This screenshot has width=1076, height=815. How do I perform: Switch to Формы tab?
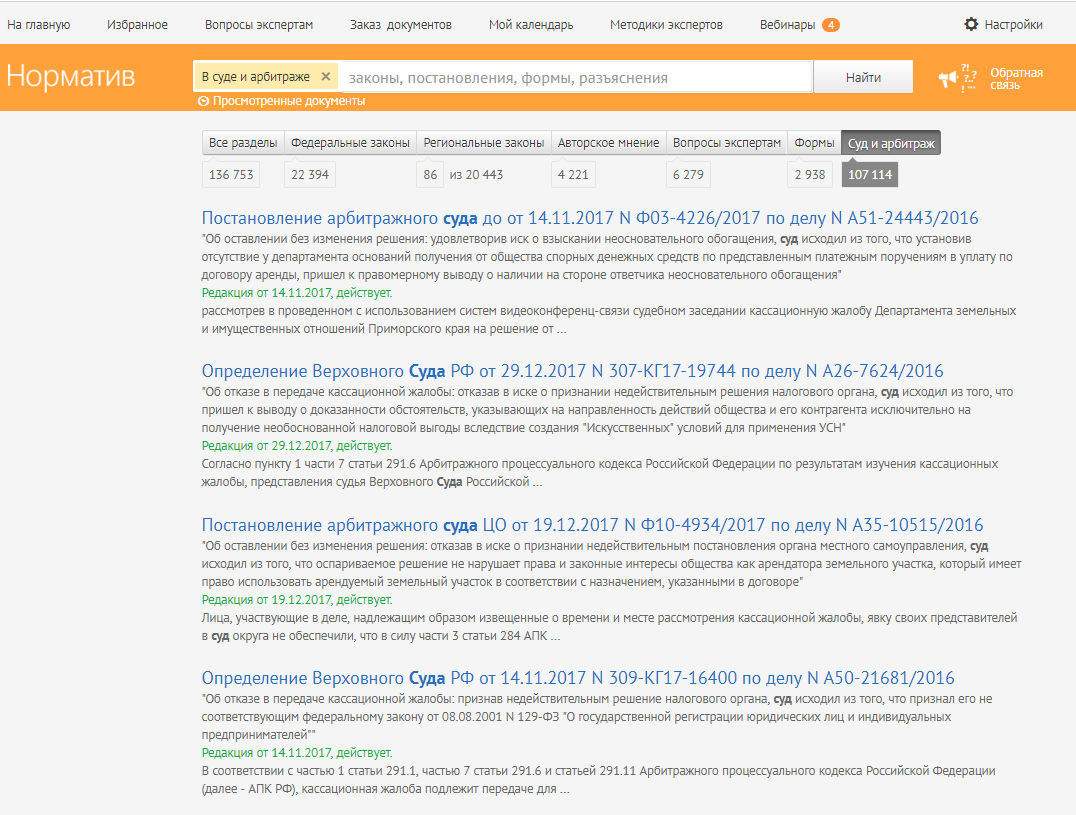(815, 143)
